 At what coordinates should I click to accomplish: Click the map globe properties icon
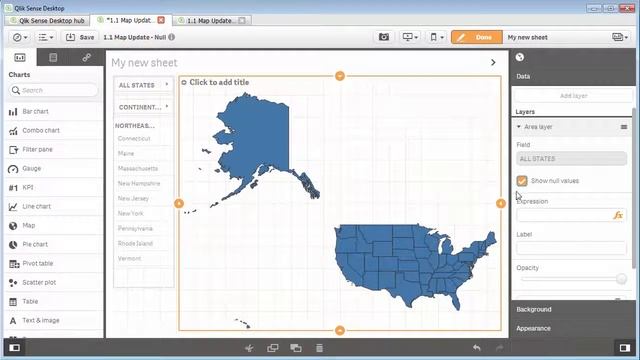(520, 57)
